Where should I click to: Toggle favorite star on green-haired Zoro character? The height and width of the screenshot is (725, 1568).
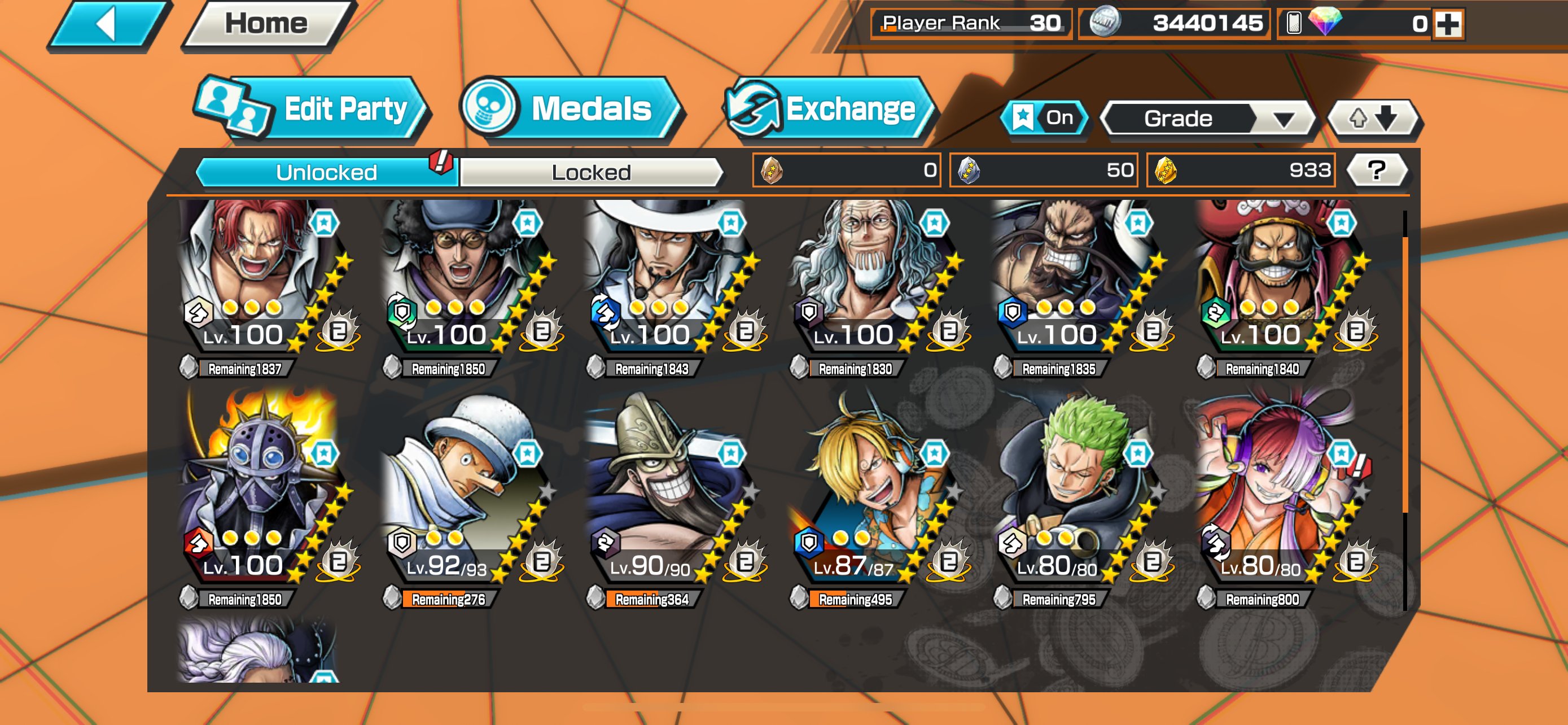coord(1137,453)
